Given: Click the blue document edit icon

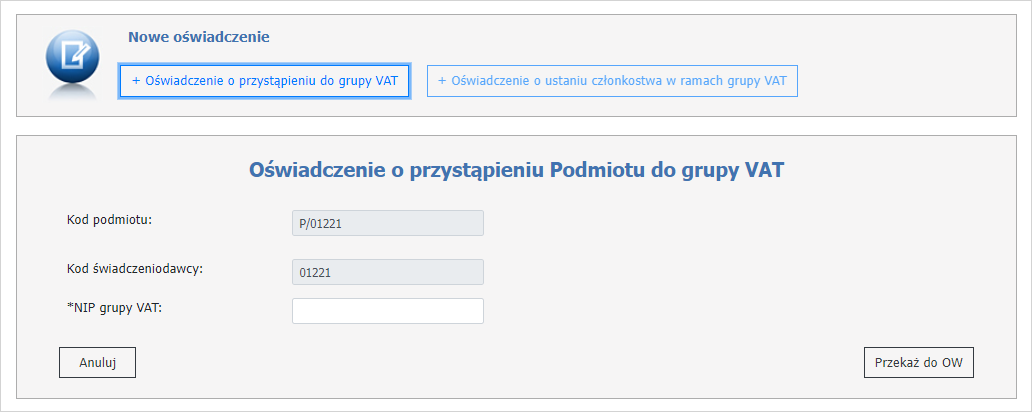Looking at the screenshot, I should point(72,57).
